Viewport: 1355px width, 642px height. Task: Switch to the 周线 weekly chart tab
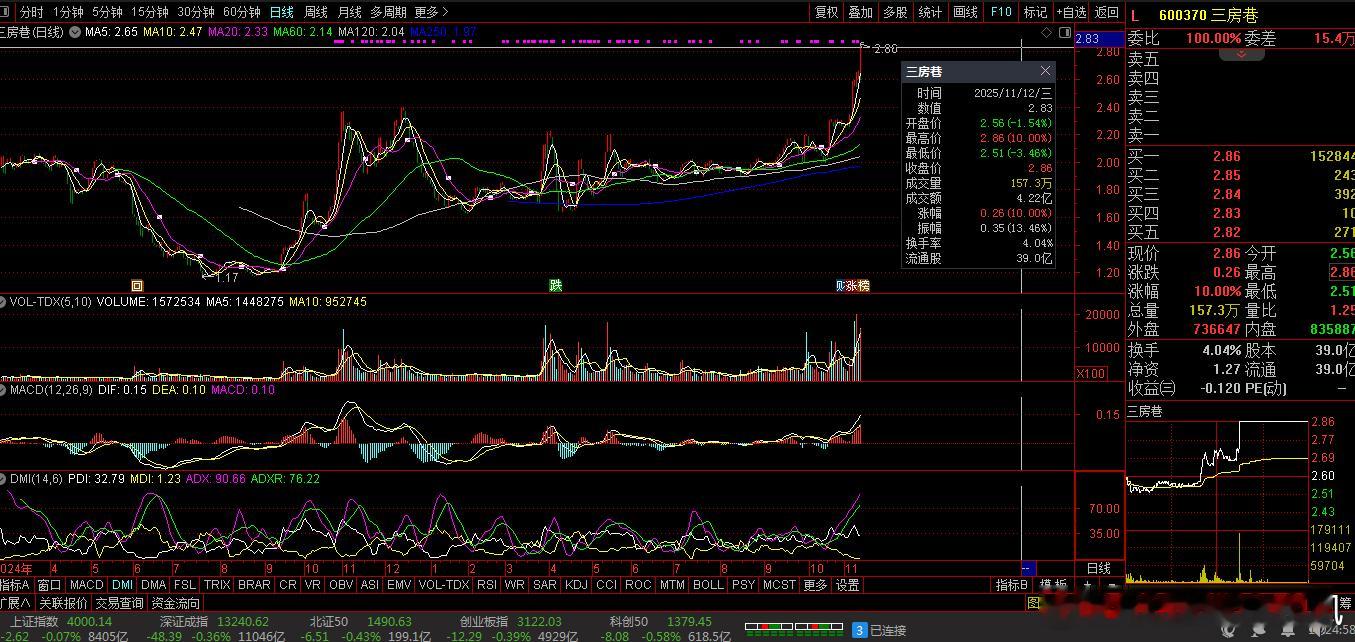(x=316, y=12)
